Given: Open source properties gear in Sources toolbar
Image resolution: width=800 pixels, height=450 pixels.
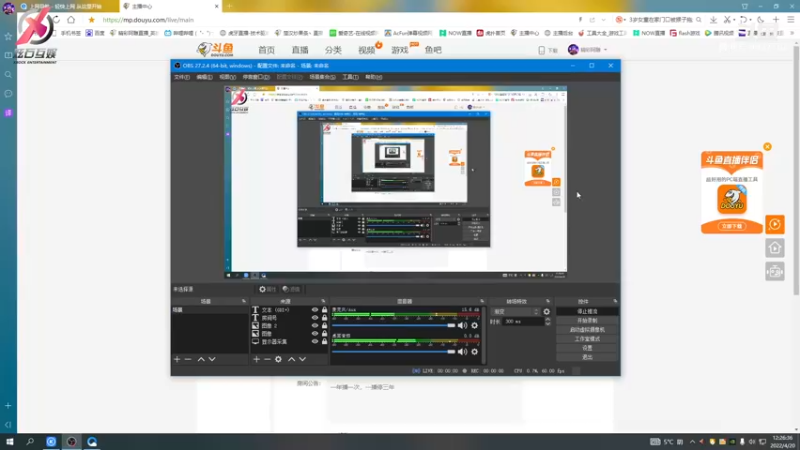Looking at the screenshot, I should tap(278, 359).
